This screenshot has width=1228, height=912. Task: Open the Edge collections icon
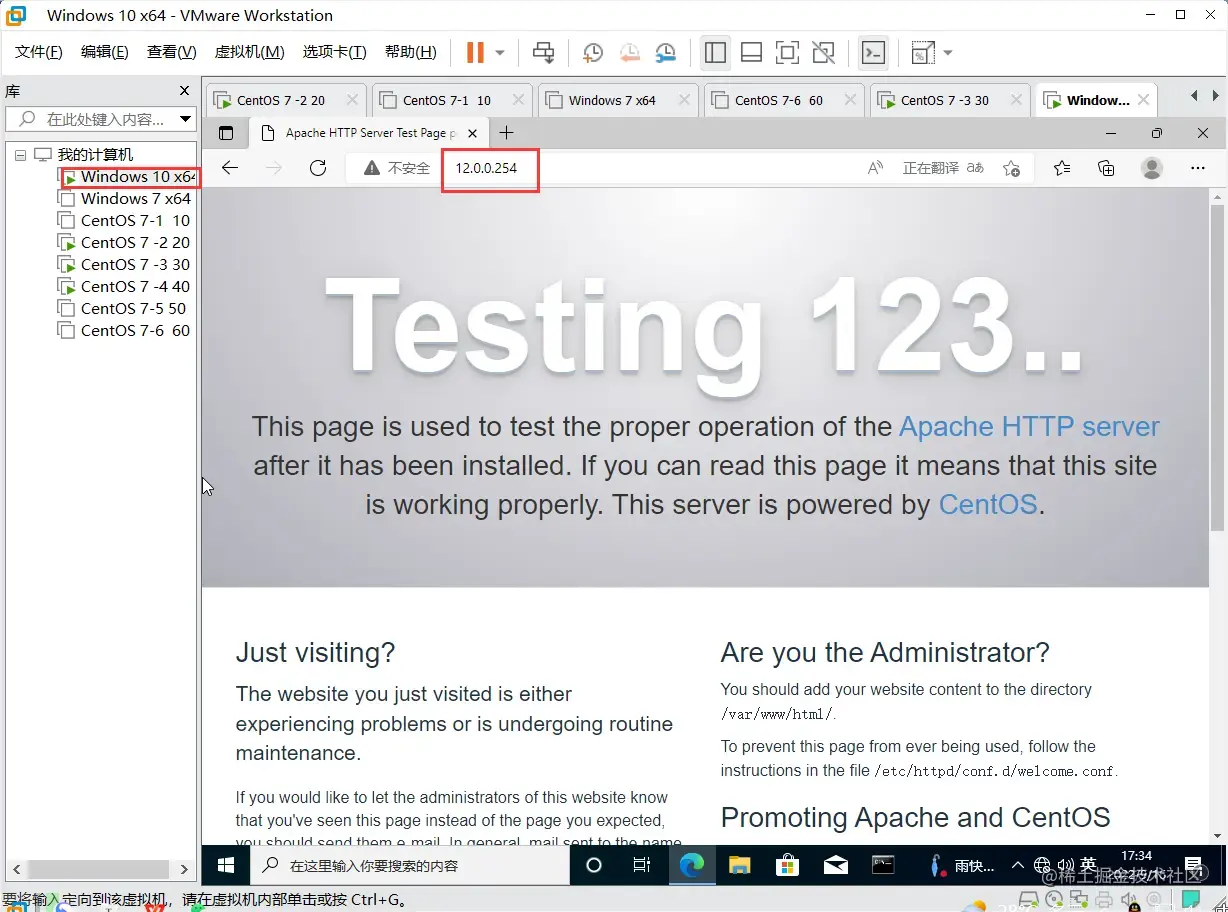(1106, 168)
